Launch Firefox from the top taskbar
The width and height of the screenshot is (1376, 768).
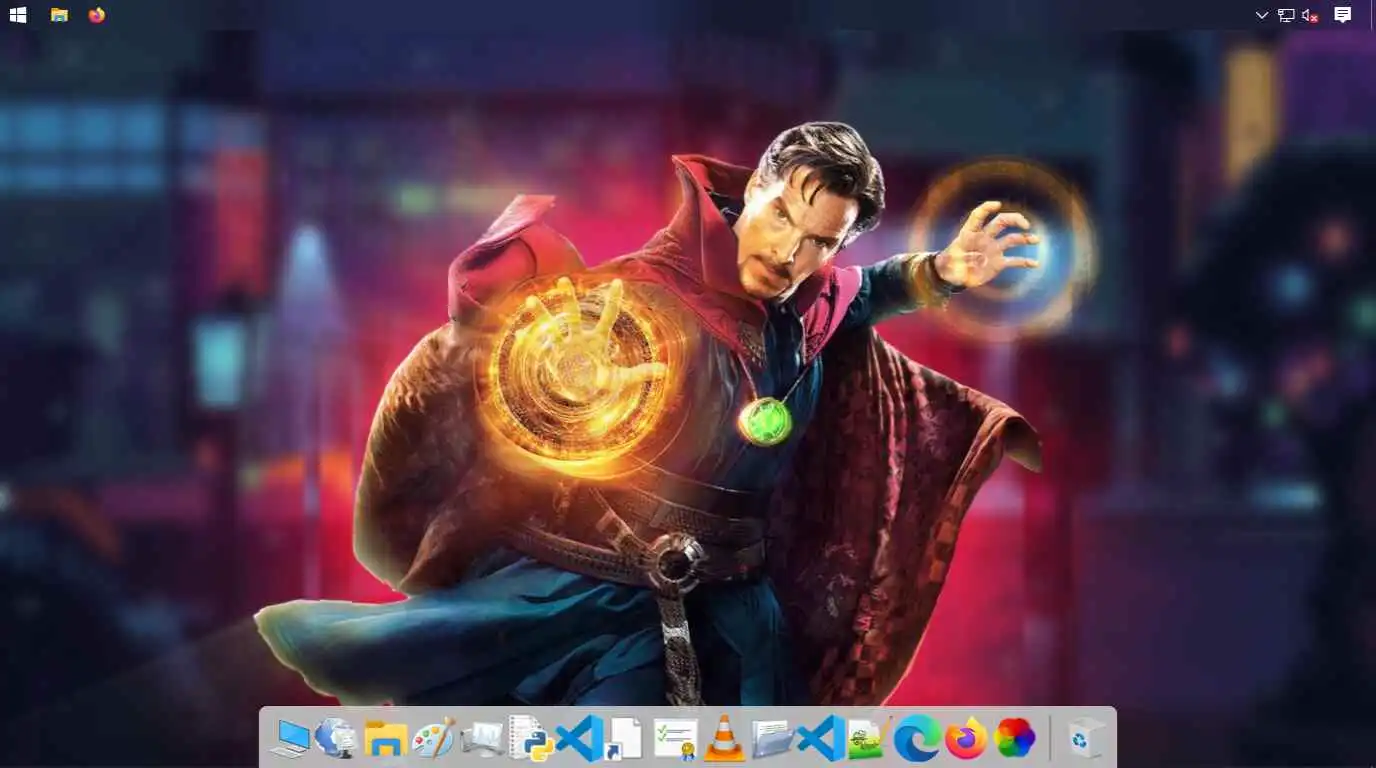pos(96,15)
